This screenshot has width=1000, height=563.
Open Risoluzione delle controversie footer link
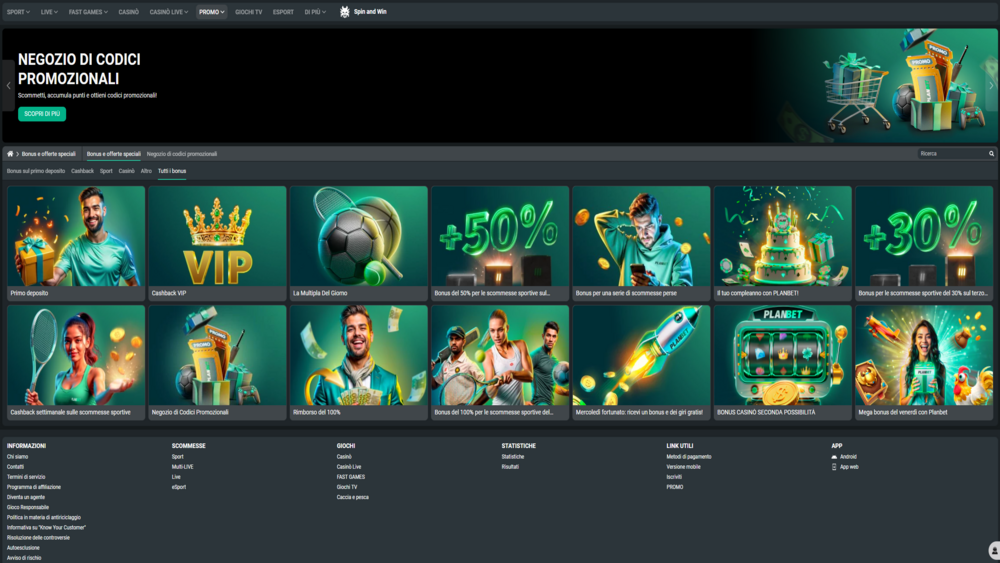point(38,537)
